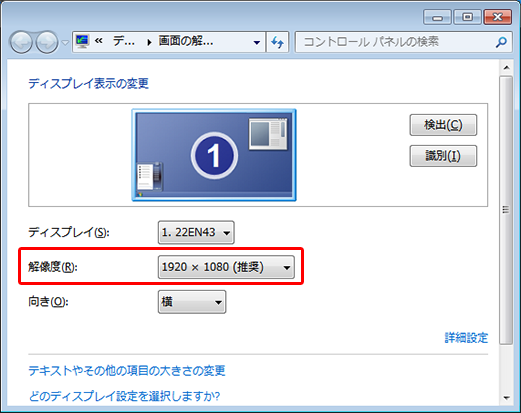The image size is (521, 413).
Task: Click the scrollbar down arrow
Action: (x=507, y=398)
